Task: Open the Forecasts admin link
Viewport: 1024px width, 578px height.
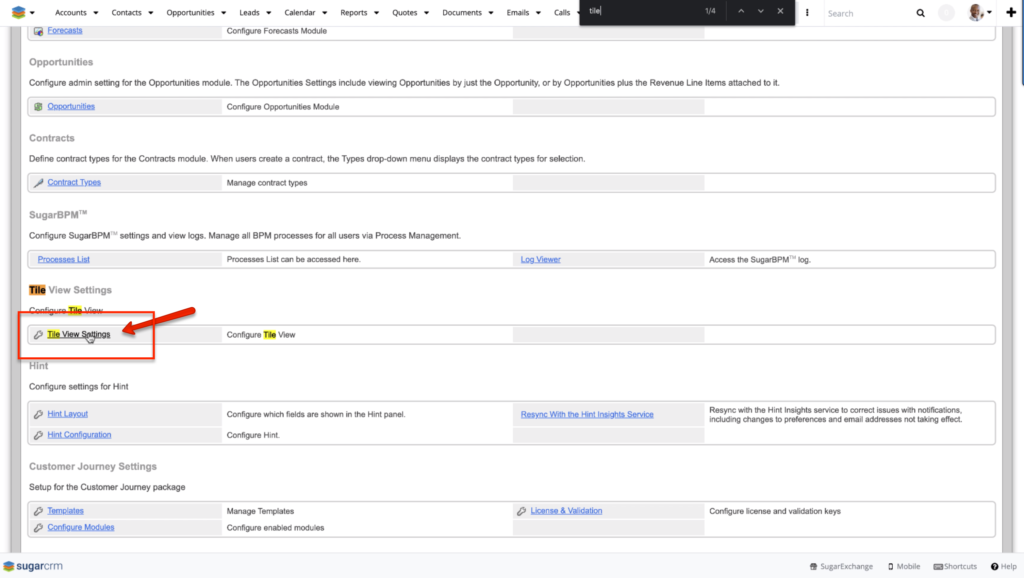Action: coord(65,31)
